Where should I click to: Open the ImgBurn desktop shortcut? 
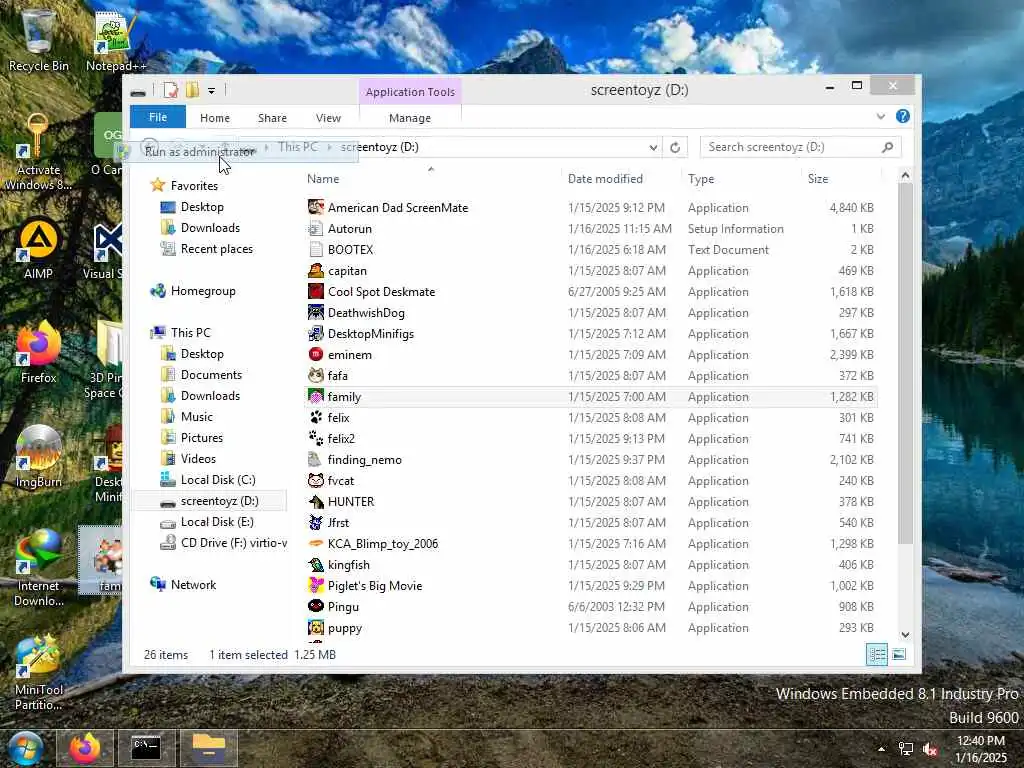pyautogui.click(x=39, y=456)
